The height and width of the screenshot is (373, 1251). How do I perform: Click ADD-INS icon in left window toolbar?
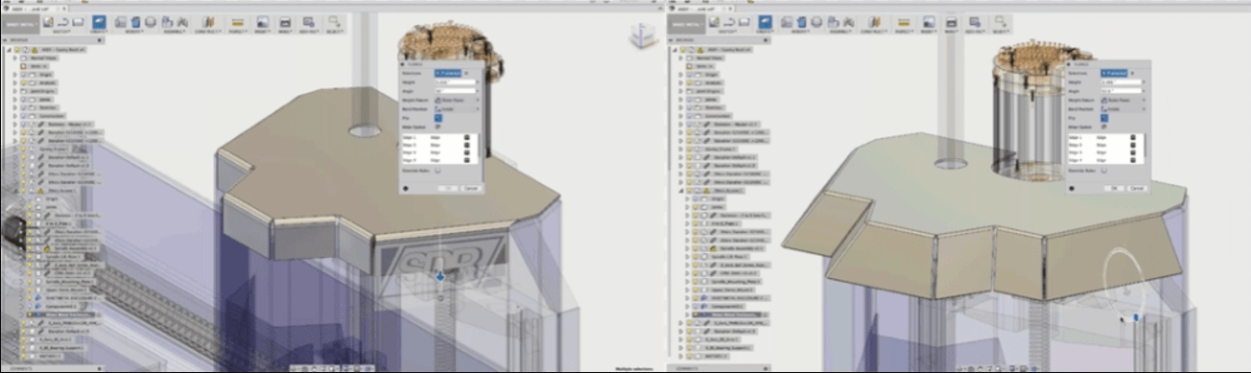coord(309,22)
